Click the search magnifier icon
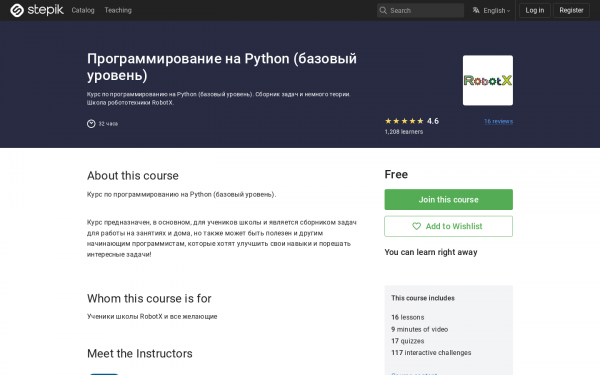The width and height of the screenshot is (600, 375). (383, 10)
